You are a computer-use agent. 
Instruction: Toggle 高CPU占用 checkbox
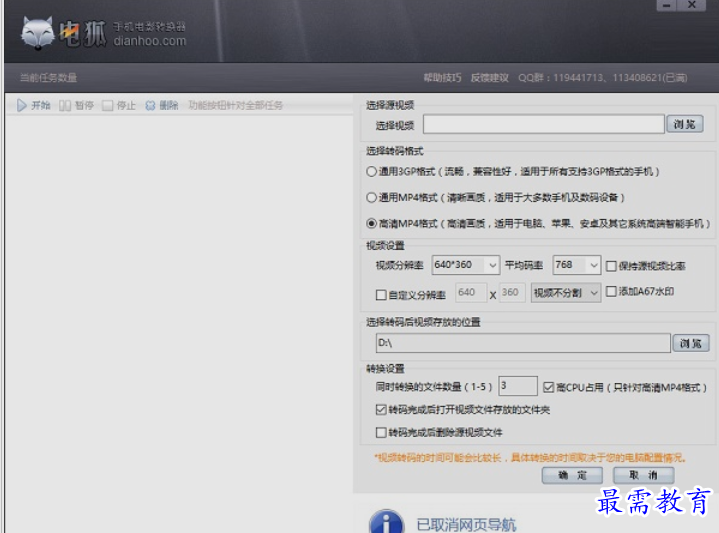tap(548, 388)
